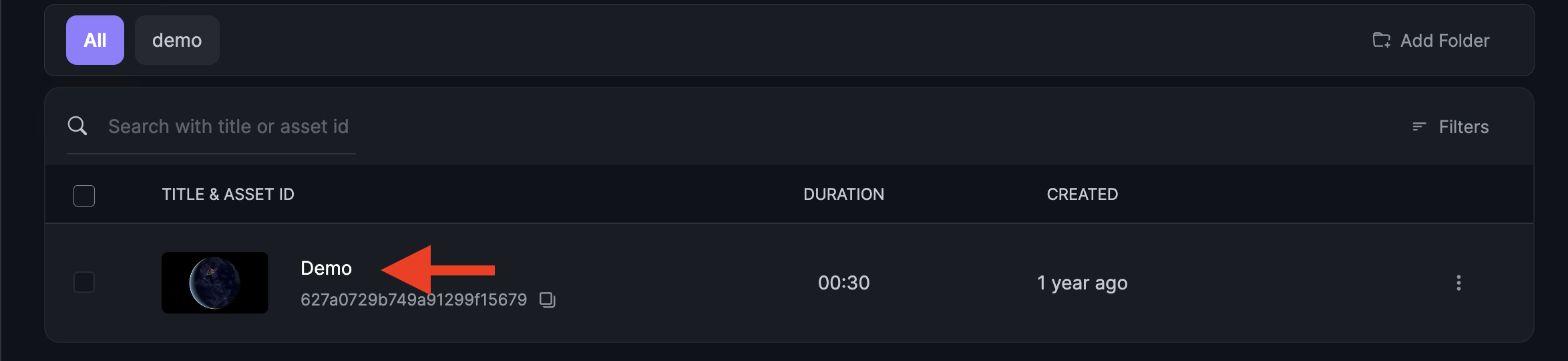Click the folder-plus icon beside Add Folder
1568x361 pixels.
point(1382,40)
